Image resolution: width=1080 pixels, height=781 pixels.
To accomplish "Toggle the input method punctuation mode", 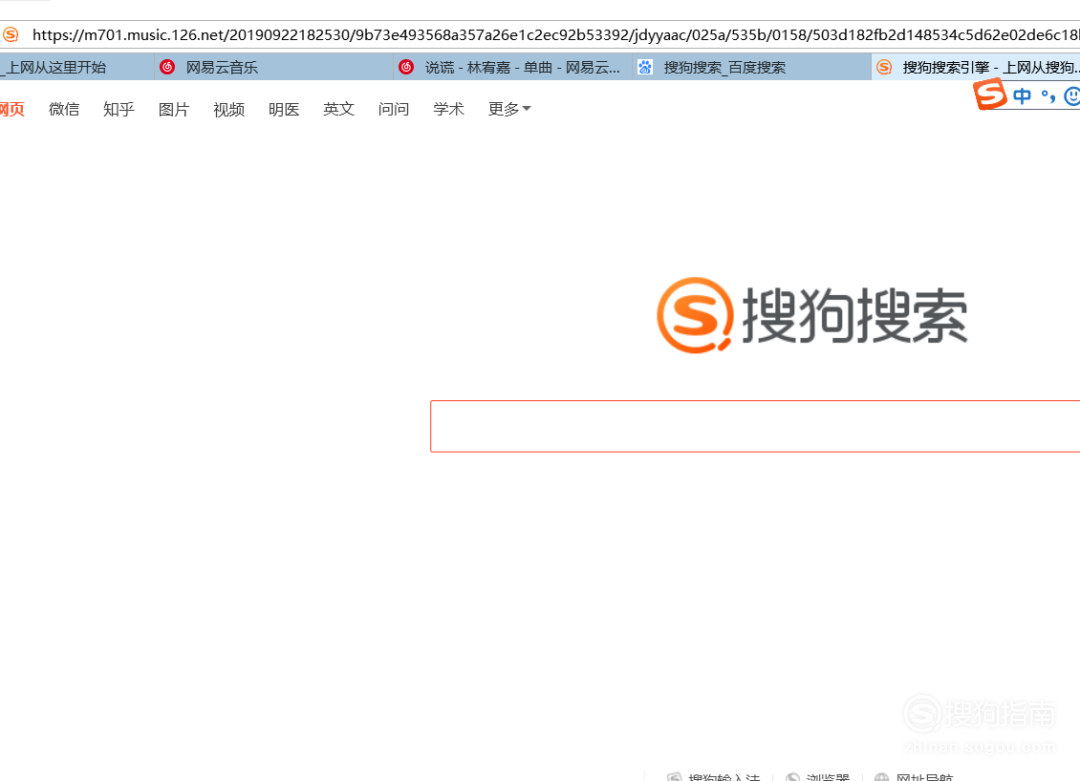I will pos(1048,96).
